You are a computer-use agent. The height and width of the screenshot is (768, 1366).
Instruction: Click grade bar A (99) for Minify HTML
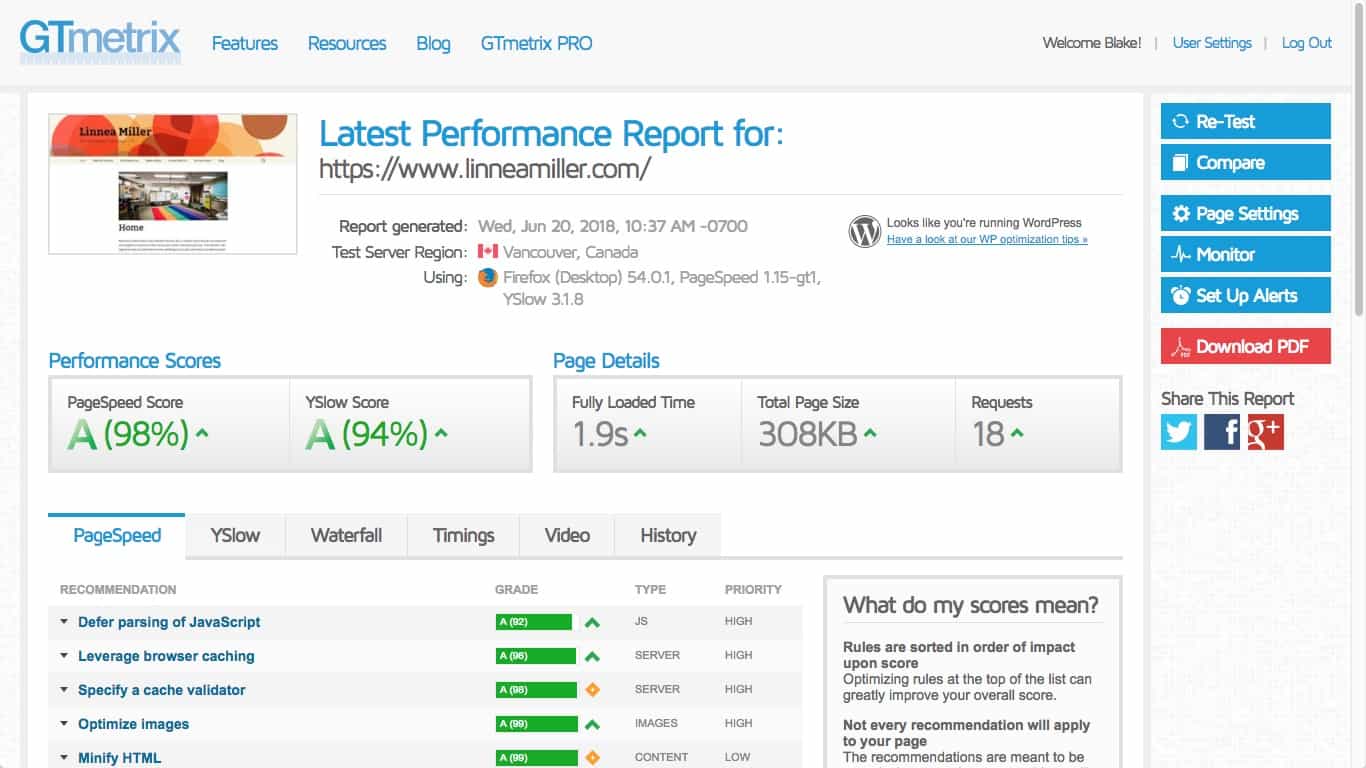(x=537, y=758)
